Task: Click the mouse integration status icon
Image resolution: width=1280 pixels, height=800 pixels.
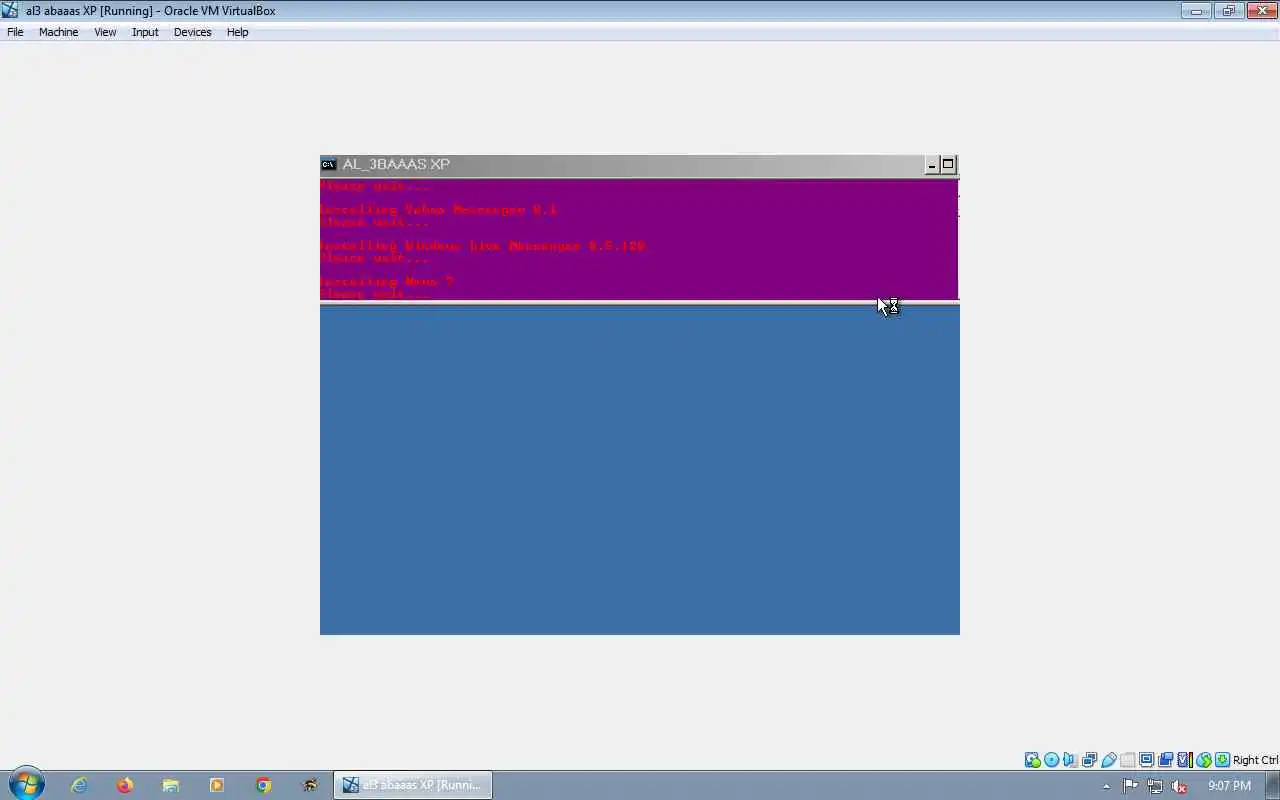Action: pyautogui.click(x=1204, y=760)
